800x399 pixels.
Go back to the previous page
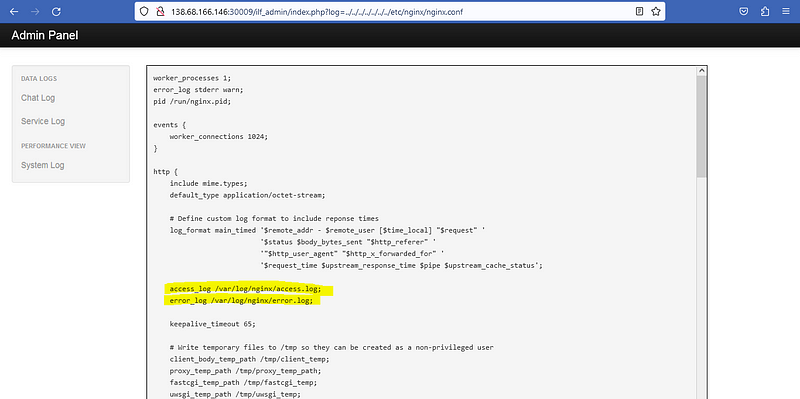pos(14,11)
